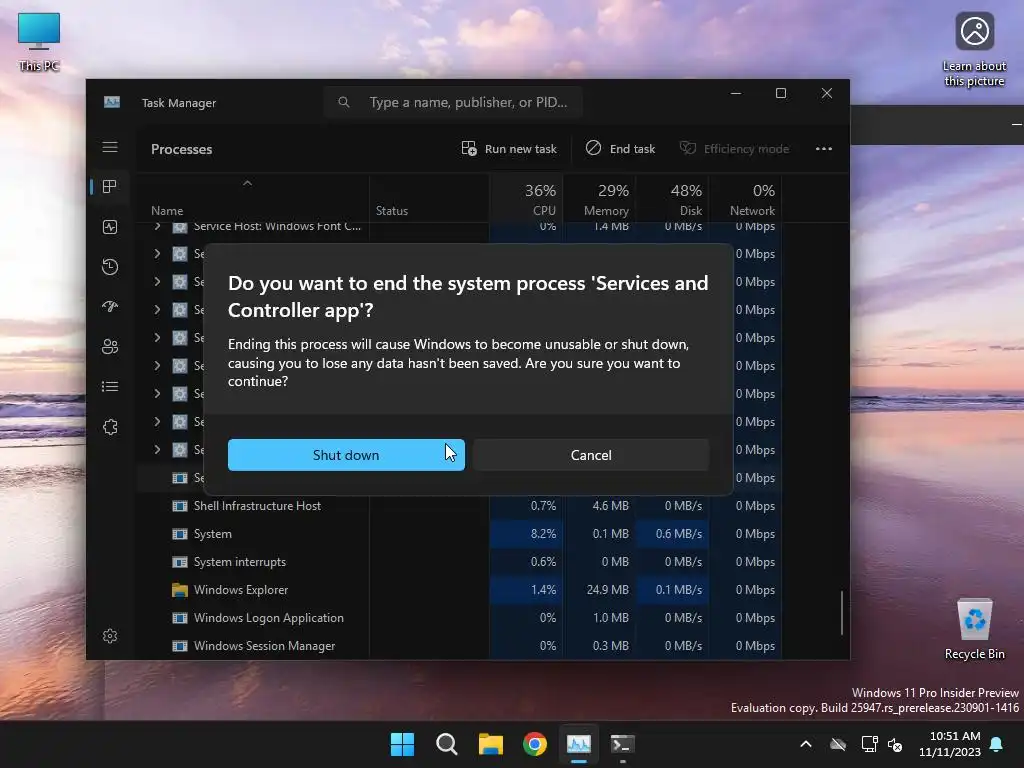The image size is (1024, 768).
Task: Click the Run new task button
Action: (x=509, y=149)
